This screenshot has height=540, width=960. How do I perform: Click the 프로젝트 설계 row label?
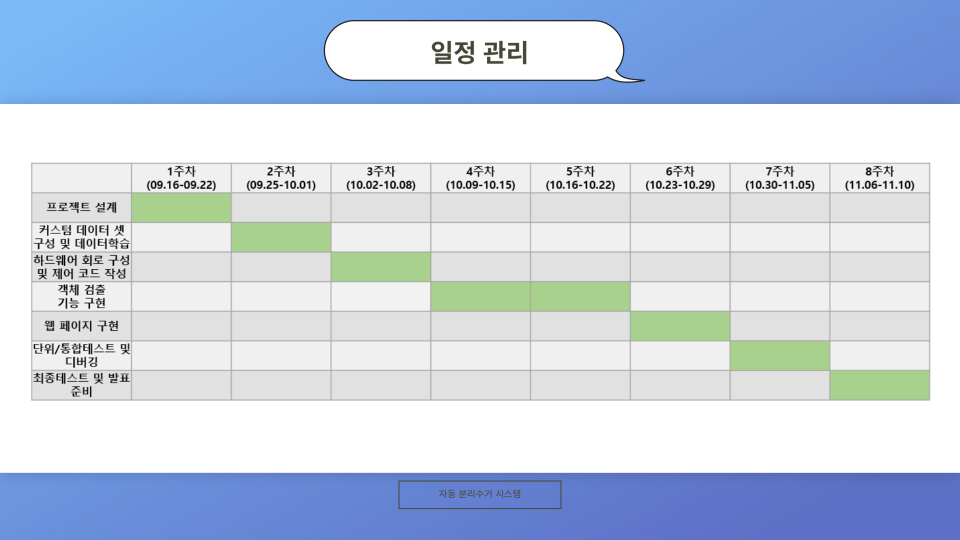[82, 208]
